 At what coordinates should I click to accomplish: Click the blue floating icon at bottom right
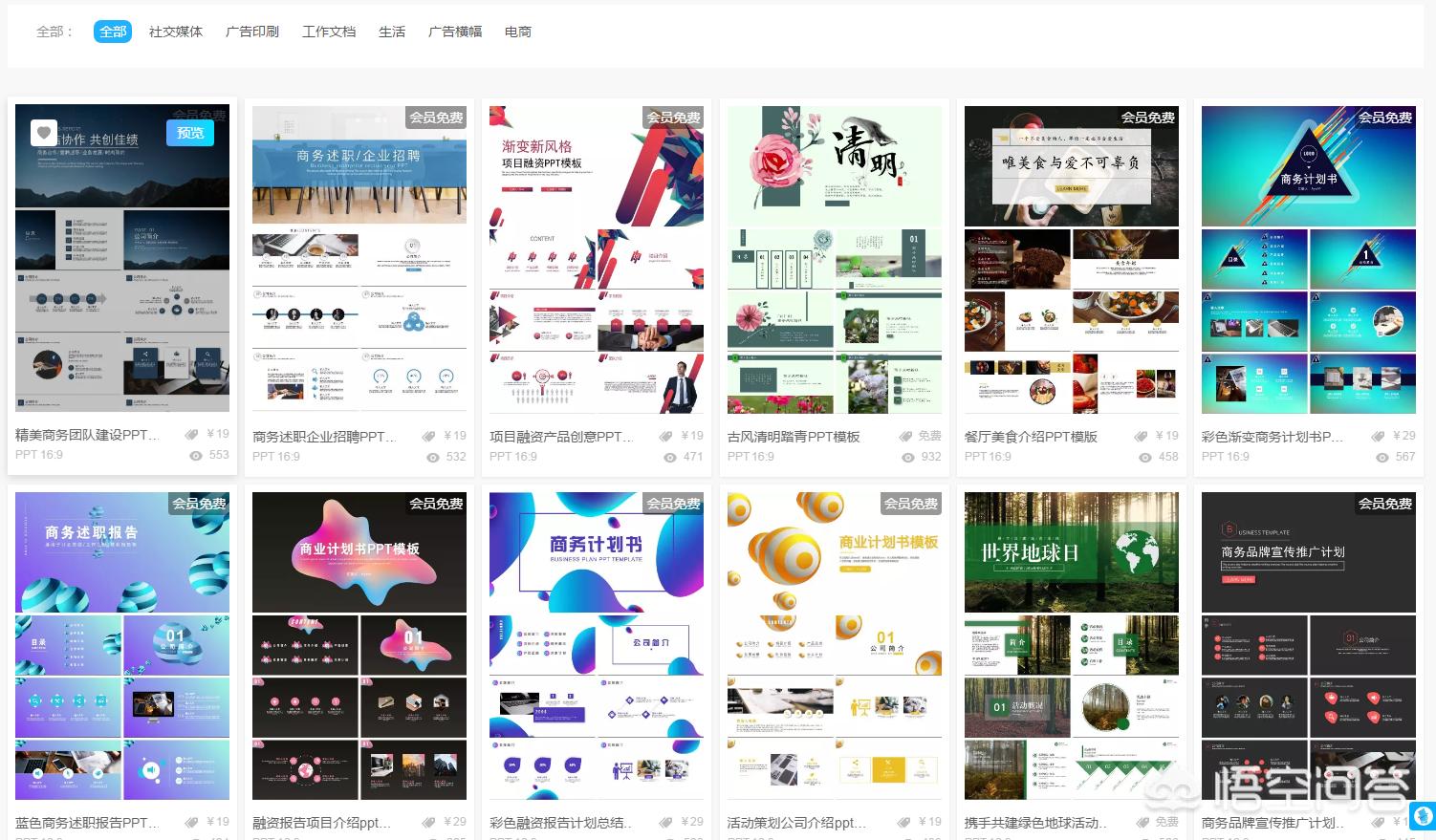(x=1423, y=815)
